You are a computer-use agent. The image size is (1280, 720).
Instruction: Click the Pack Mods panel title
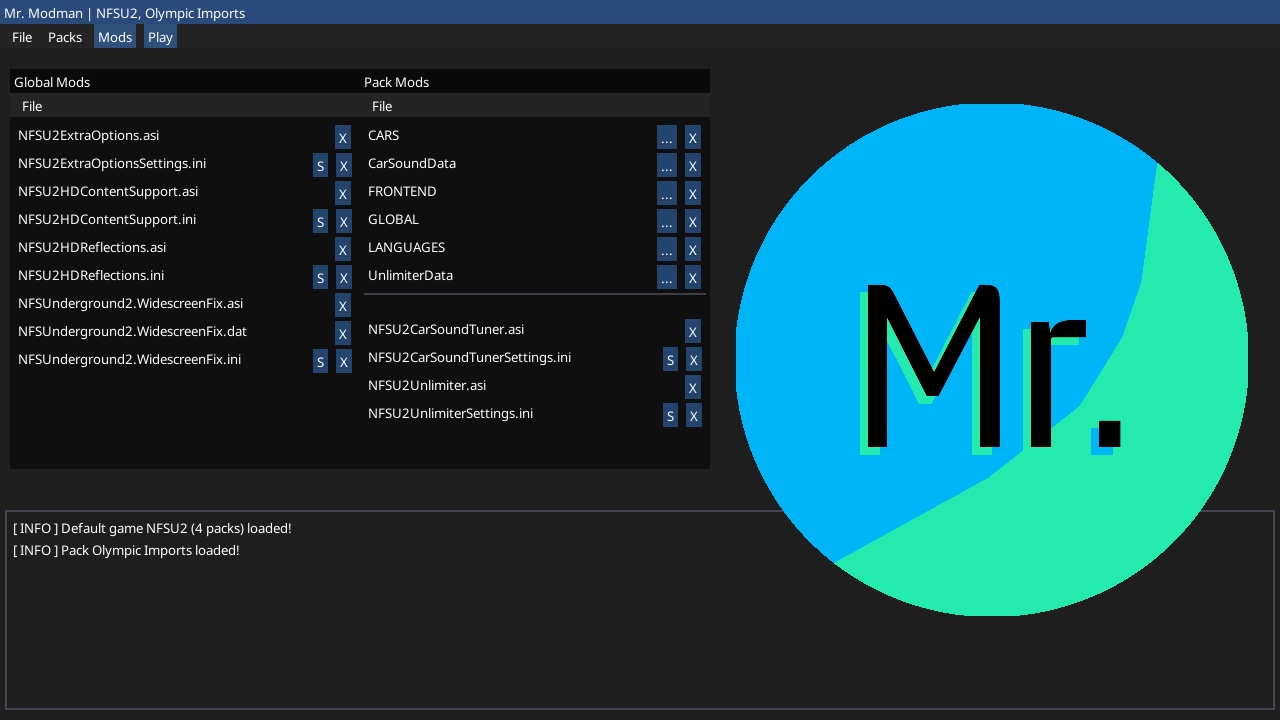coord(396,82)
